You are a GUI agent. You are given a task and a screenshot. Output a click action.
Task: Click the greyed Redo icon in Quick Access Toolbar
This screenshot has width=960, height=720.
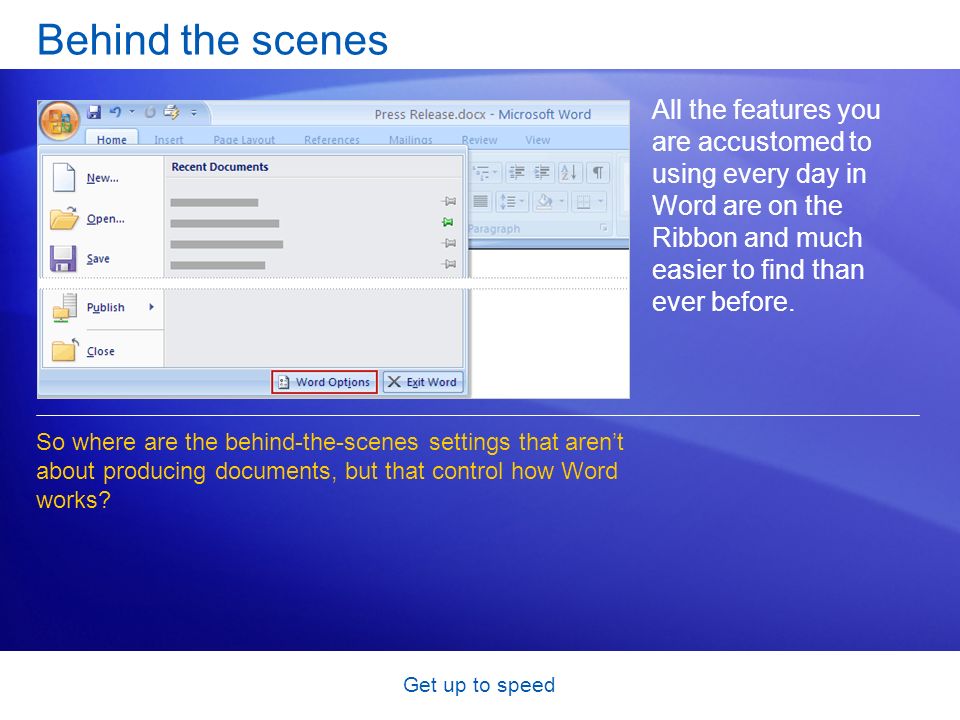(x=150, y=112)
